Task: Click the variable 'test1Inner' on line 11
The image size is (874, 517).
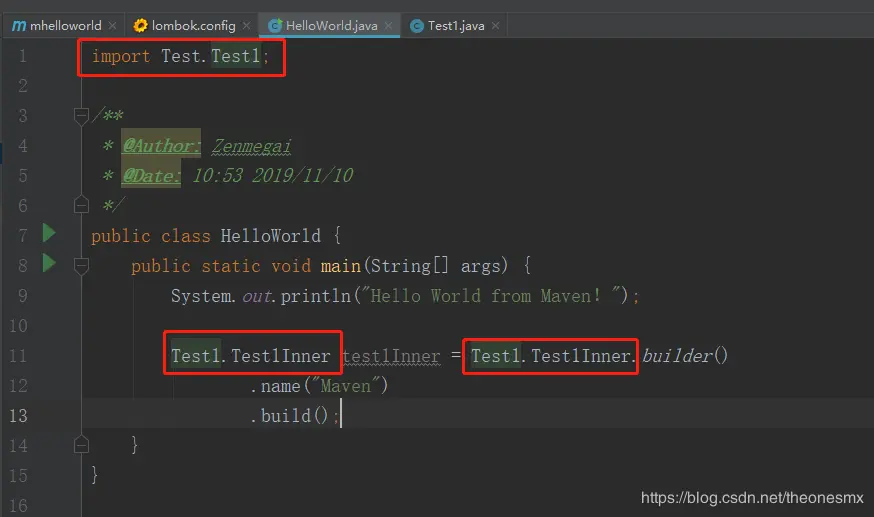Action: (x=391, y=356)
